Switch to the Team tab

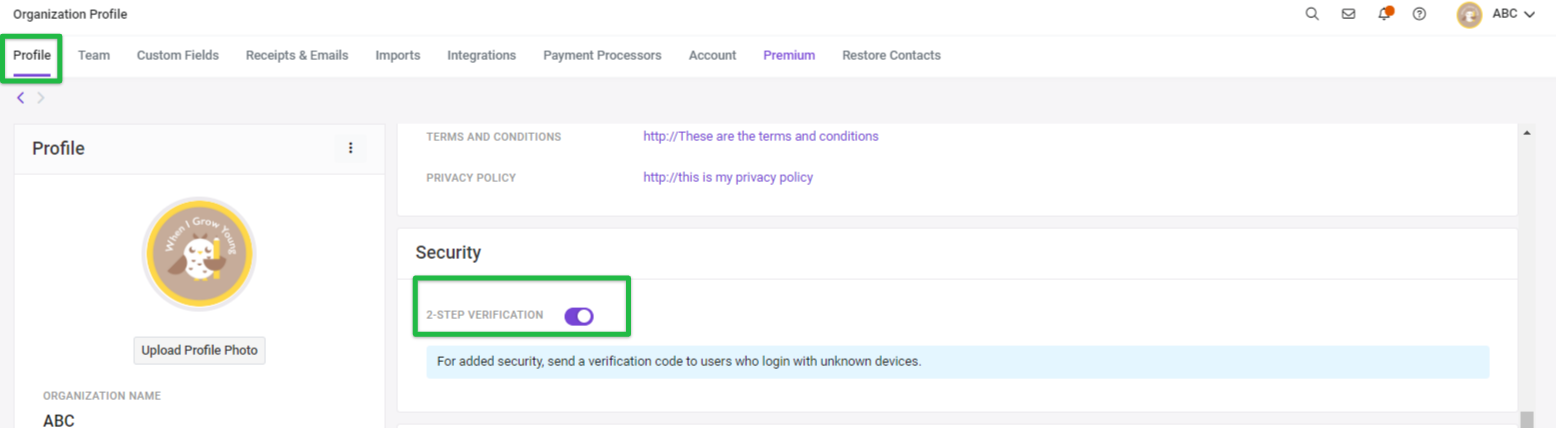pyautogui.click(x=94, y=55)
